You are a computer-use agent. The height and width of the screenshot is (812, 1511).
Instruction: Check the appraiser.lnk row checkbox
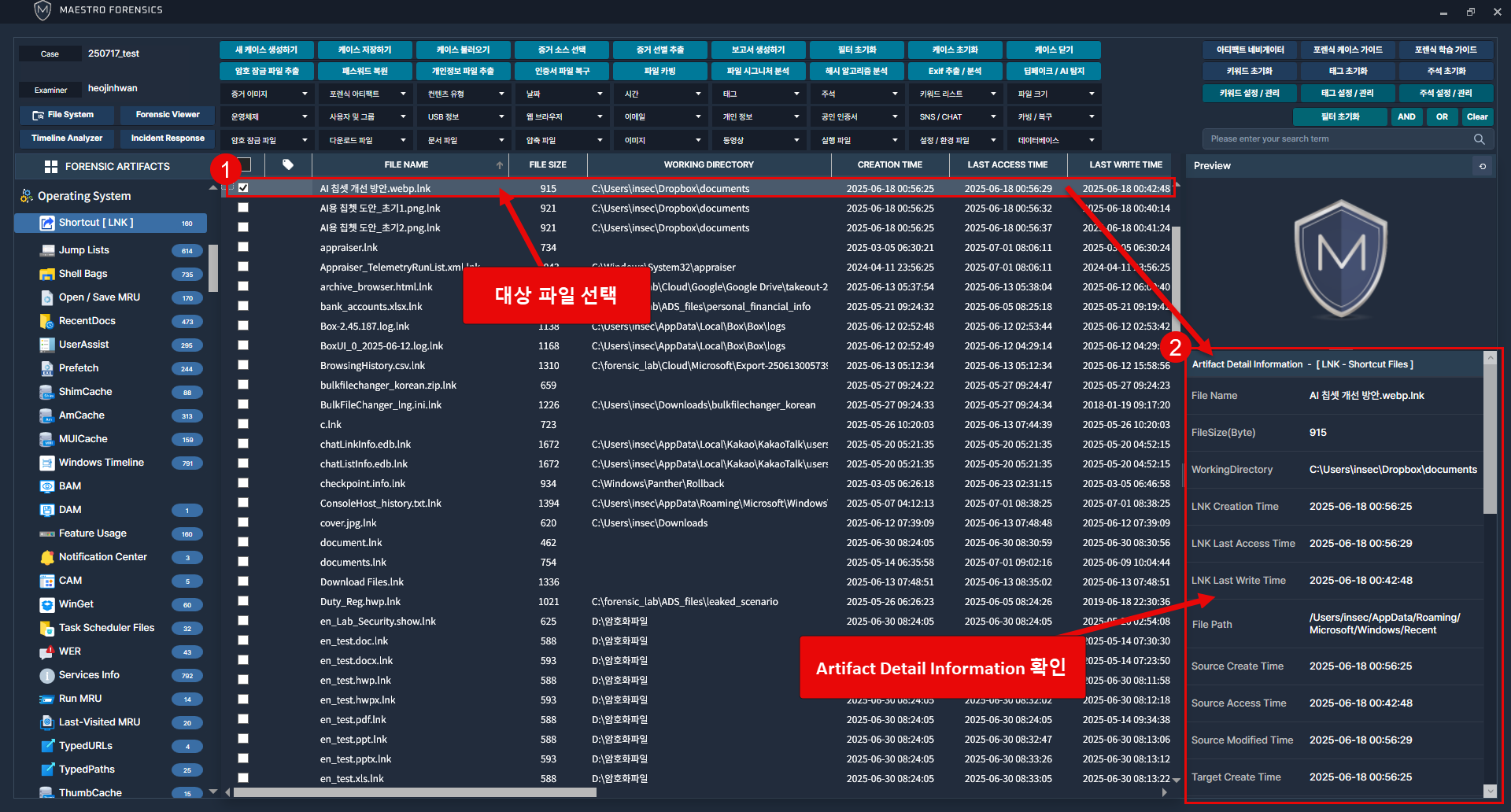pyautogui.click(x=243, y=247)
